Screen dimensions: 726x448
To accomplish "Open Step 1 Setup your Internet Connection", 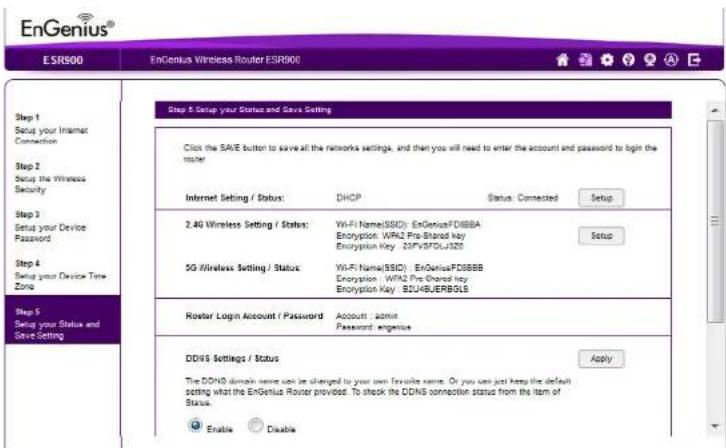I will [51, 129].
